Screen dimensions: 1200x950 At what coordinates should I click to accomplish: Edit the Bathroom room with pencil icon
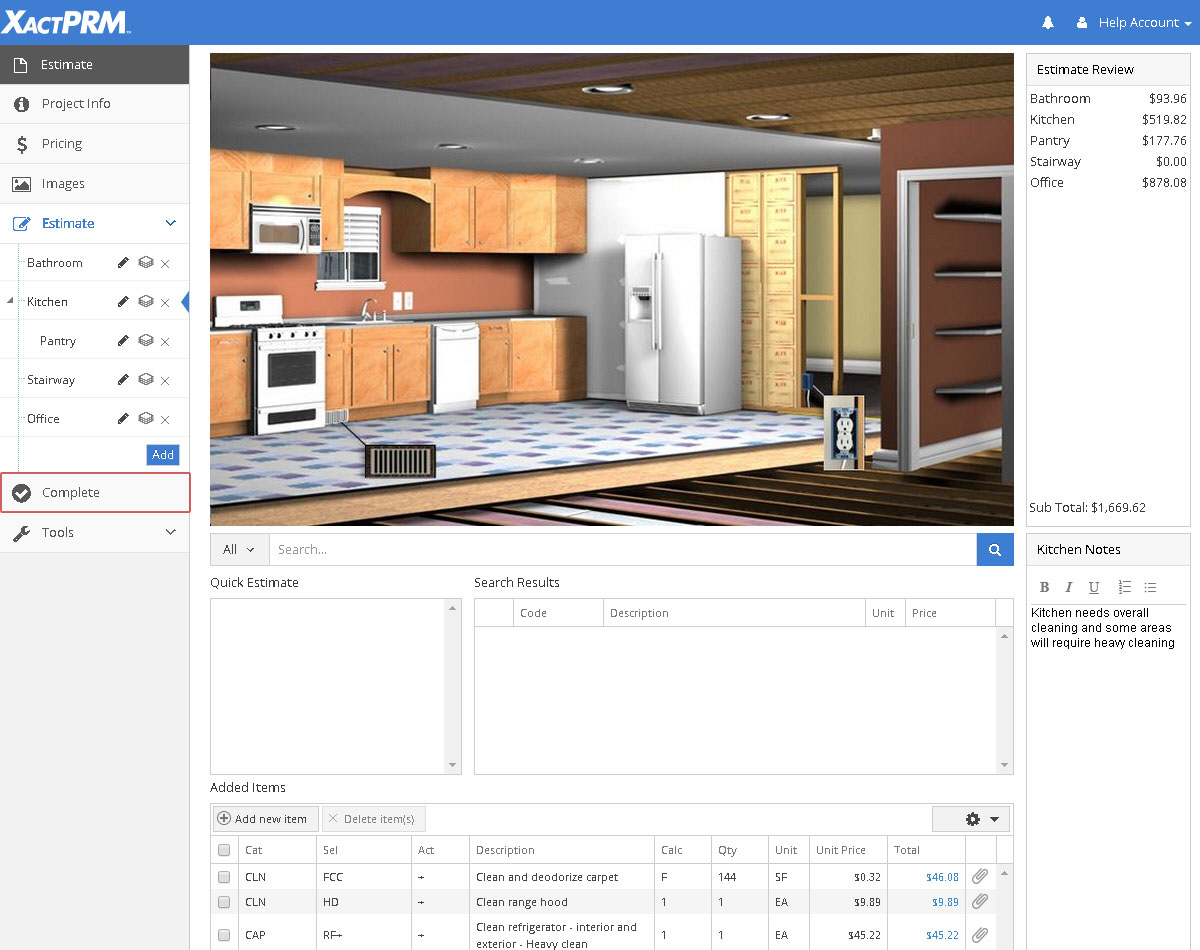pyautogui.click(x=123, y=263)
